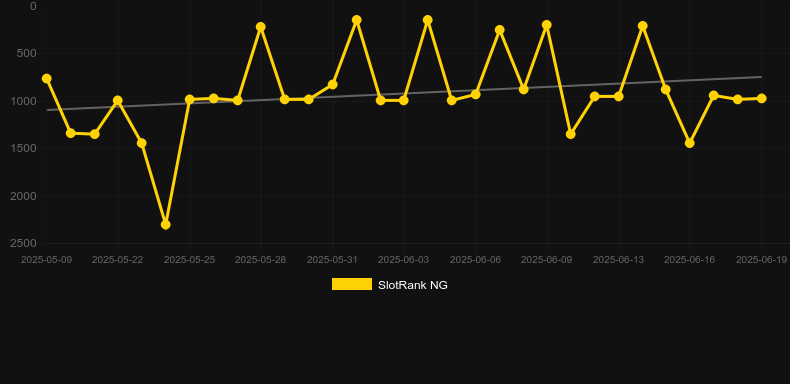
Task: Click the 2025-05-22 x-axis label
Action: click(118, 260)
